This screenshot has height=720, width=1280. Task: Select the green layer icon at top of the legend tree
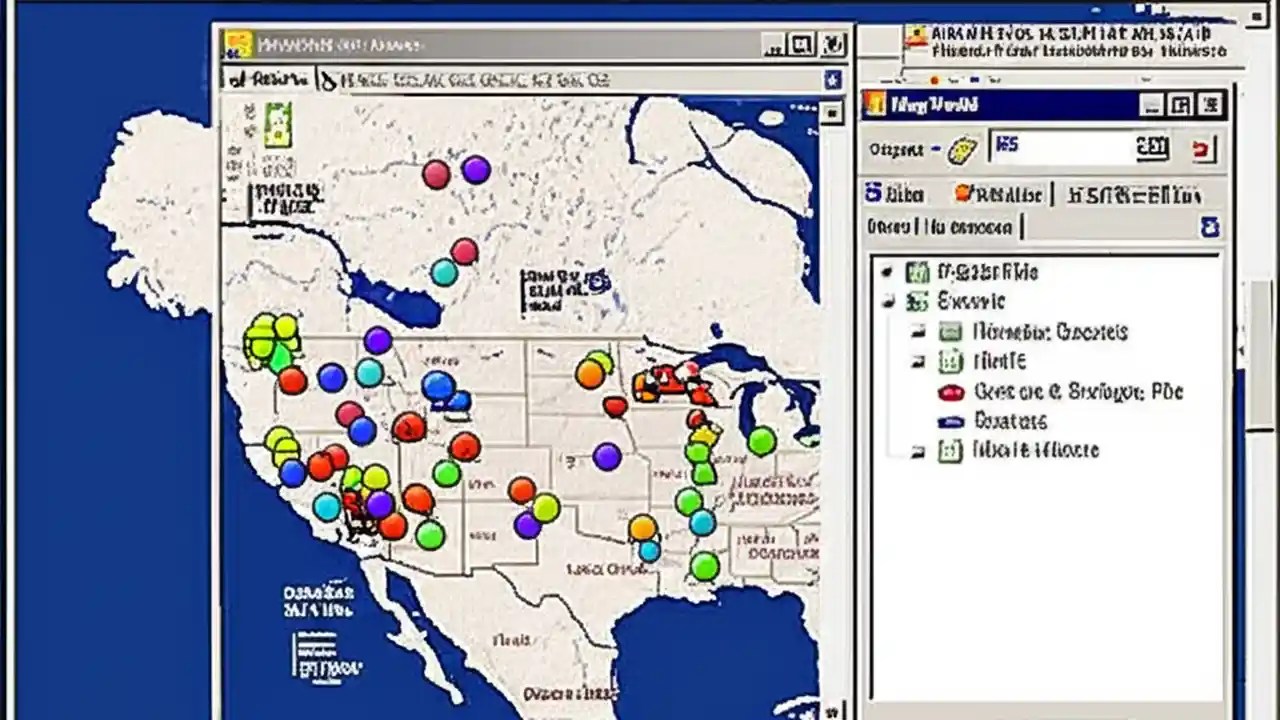tap(919, 272)
